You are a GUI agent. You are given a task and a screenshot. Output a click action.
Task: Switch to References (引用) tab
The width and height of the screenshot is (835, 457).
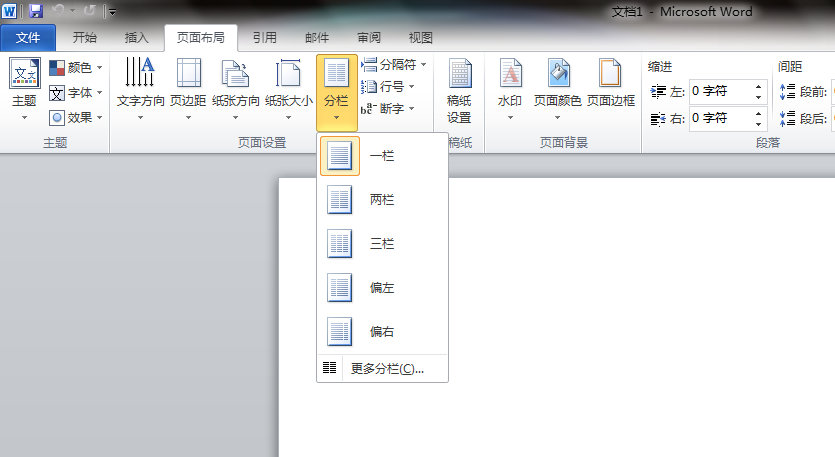click(265, 38)
